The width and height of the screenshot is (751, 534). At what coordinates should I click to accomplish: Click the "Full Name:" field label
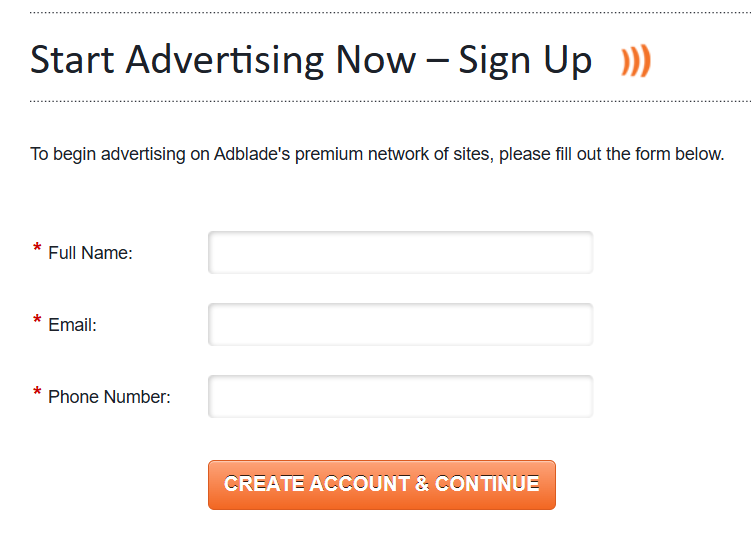pos(90,254)
